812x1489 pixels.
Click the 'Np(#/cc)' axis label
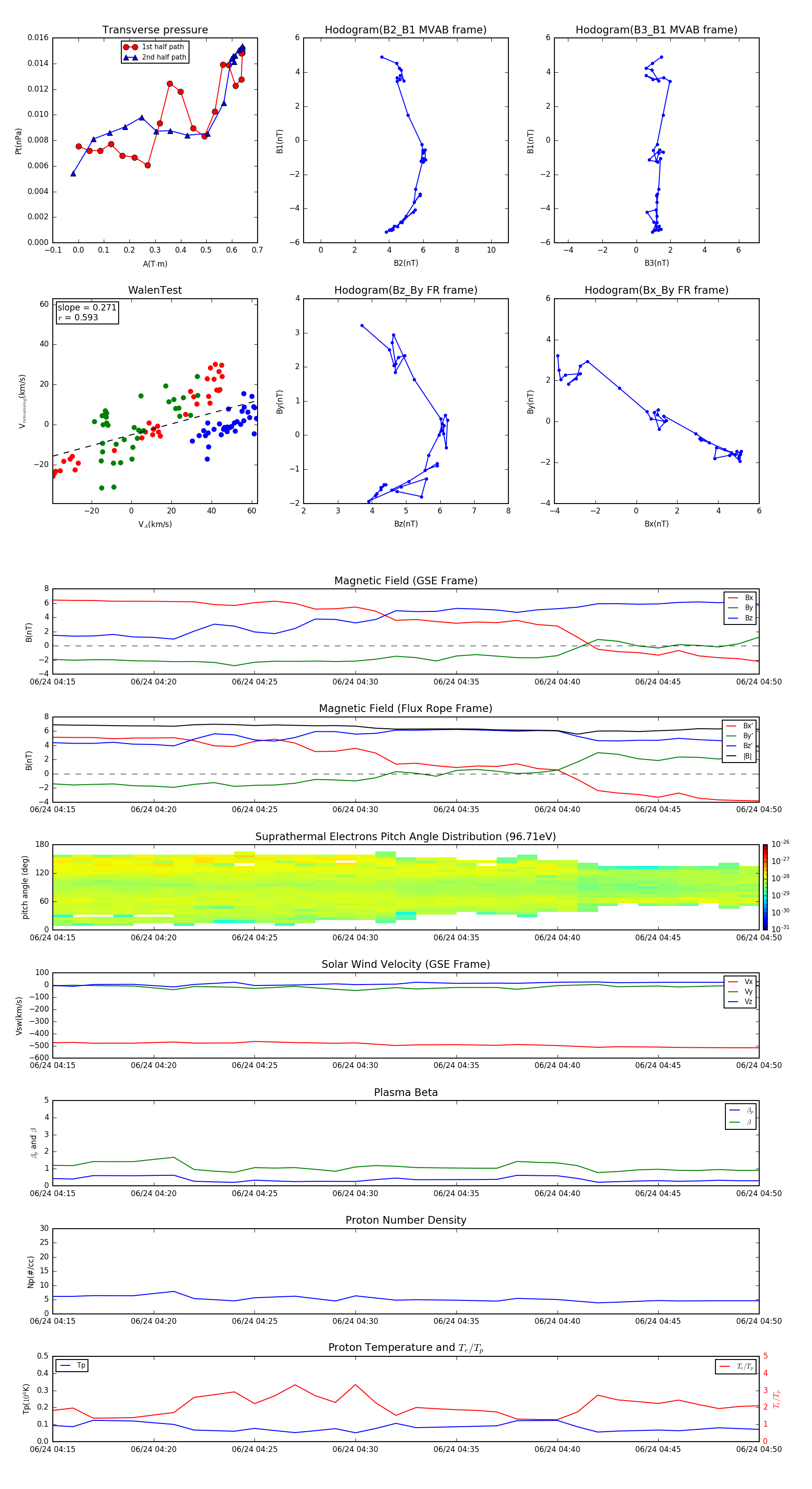click(x=31, y=1271)
